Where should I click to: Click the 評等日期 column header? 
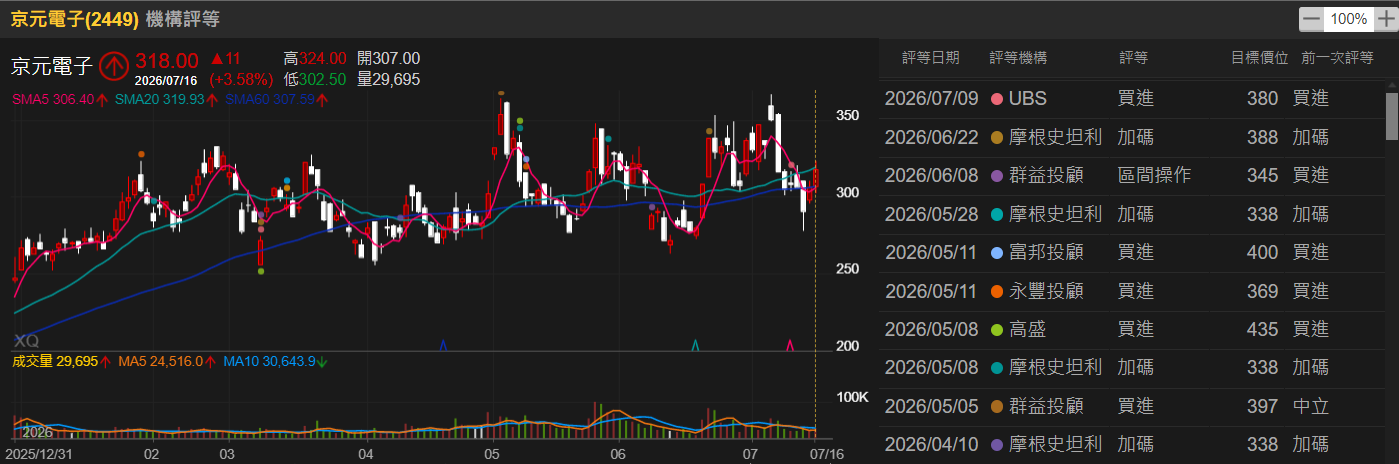930,58
